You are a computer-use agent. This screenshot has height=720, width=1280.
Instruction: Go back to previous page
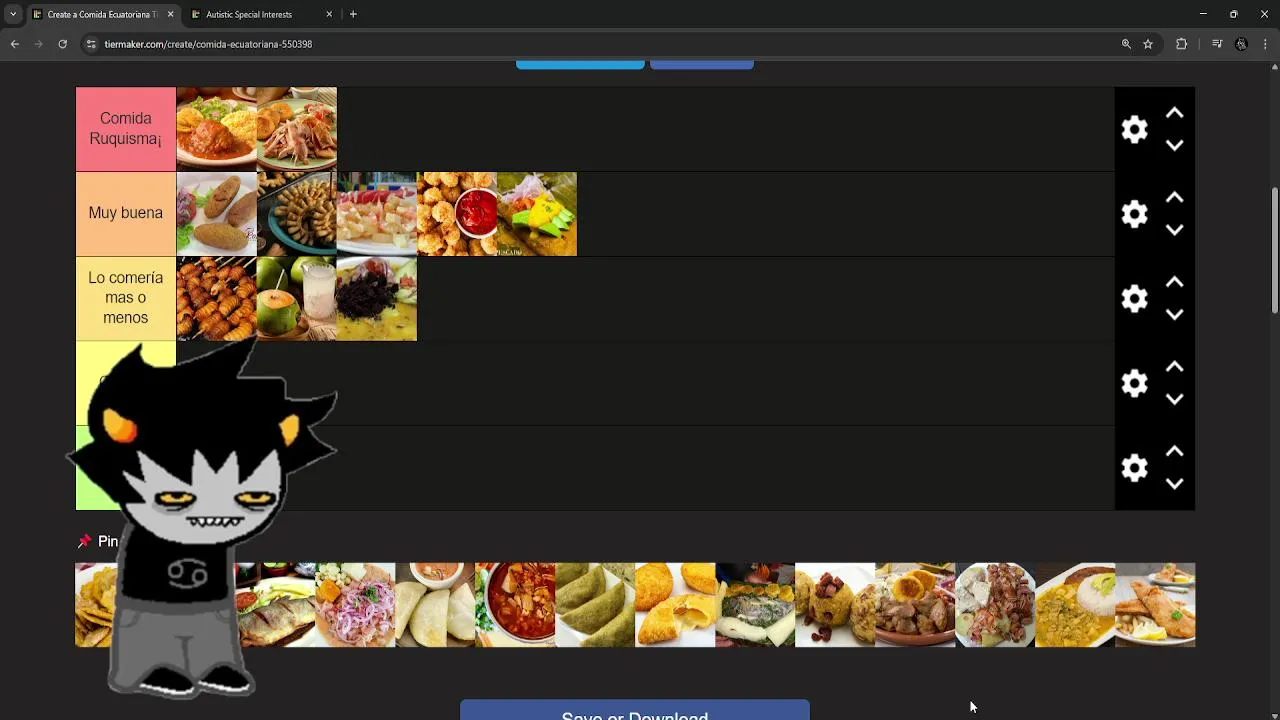14,44
